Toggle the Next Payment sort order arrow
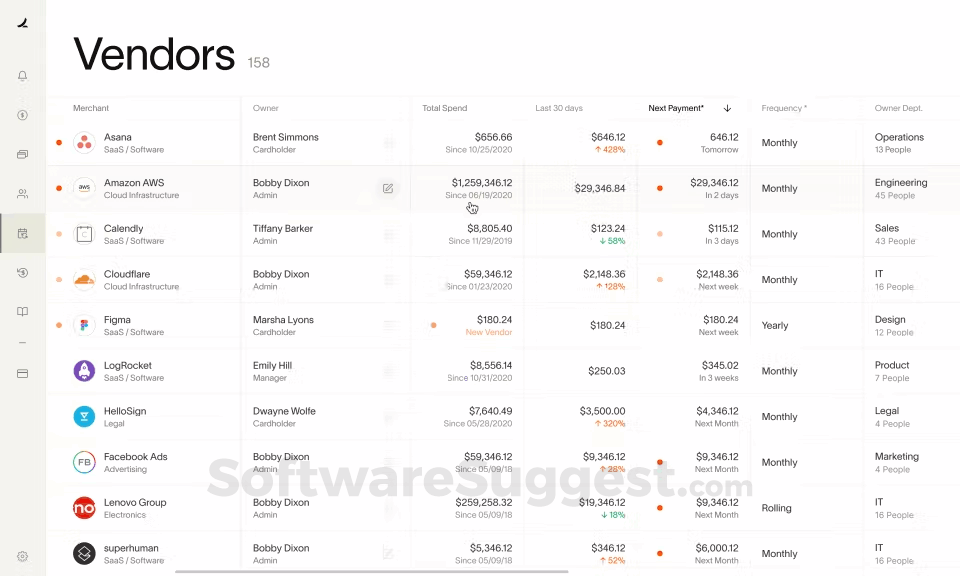Image resolution: width=960 pixels, height=576 pixels. tap(727, 108)
